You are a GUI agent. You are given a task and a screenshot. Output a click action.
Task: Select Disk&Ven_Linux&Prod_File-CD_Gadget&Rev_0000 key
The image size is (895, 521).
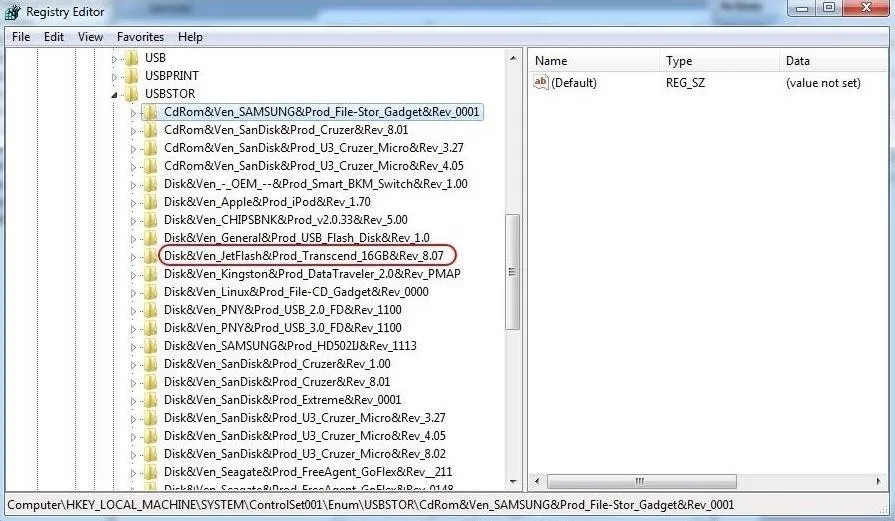click(296, 292)
